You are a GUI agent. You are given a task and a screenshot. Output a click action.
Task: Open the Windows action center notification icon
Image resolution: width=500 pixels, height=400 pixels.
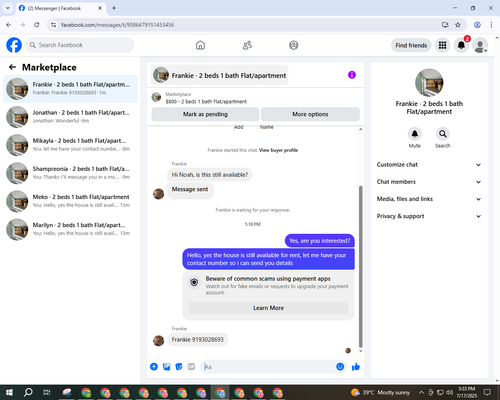[487, 392]
